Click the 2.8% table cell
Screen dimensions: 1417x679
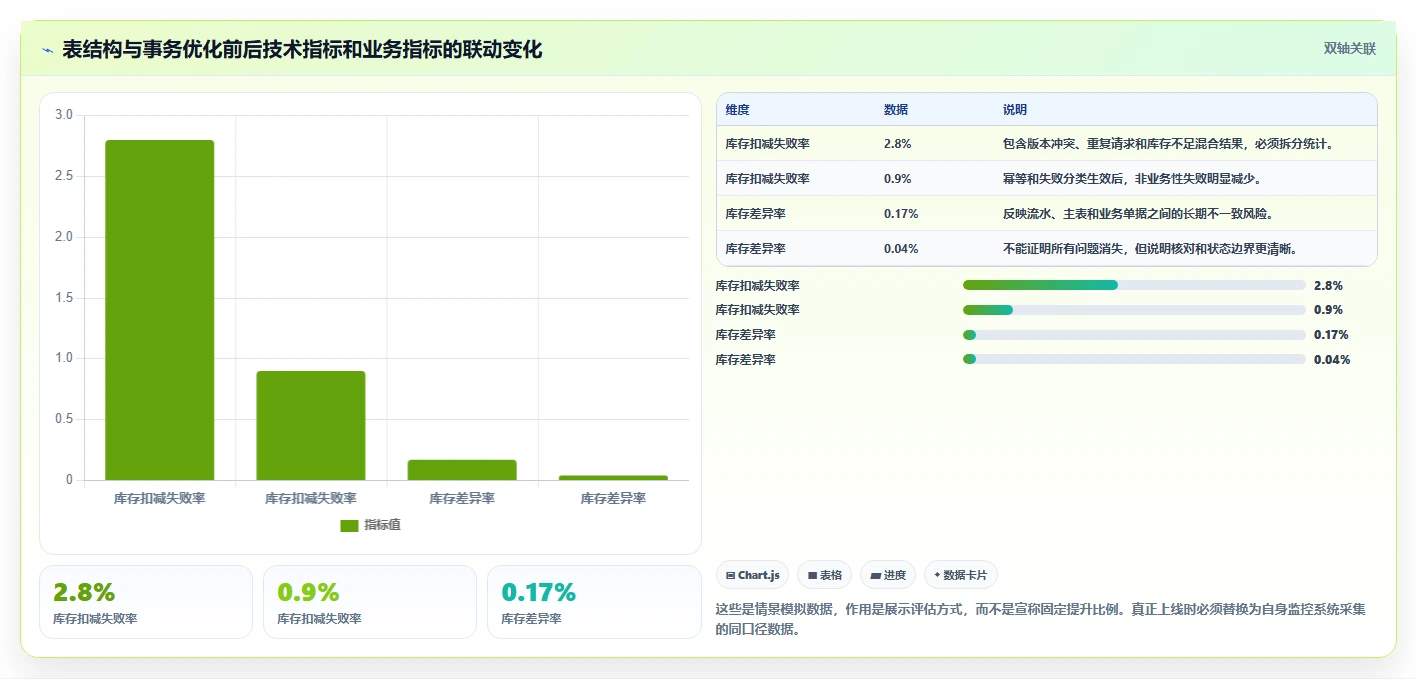click(897, 144)
